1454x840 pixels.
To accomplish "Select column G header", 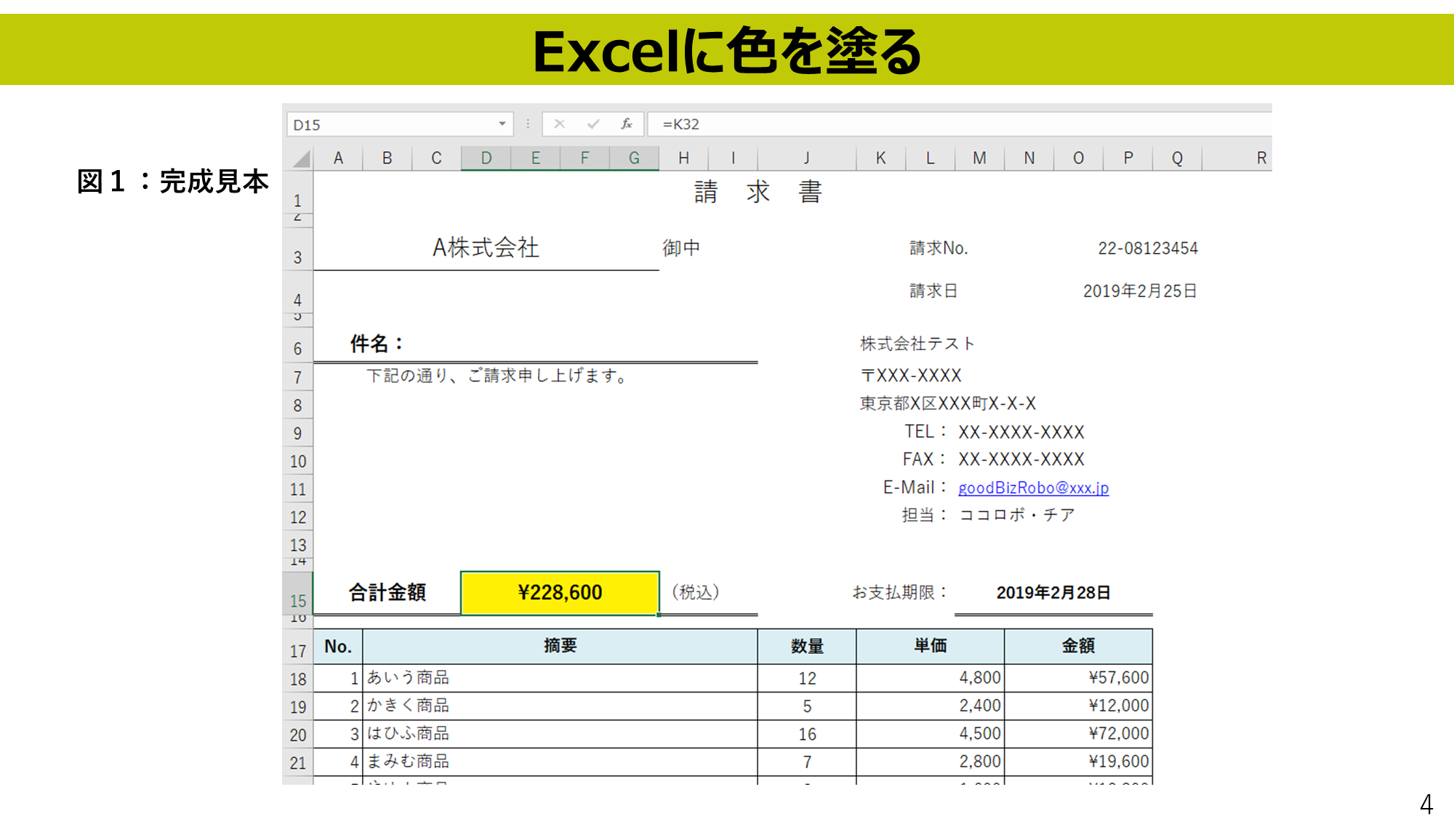I will pos(634,158).
